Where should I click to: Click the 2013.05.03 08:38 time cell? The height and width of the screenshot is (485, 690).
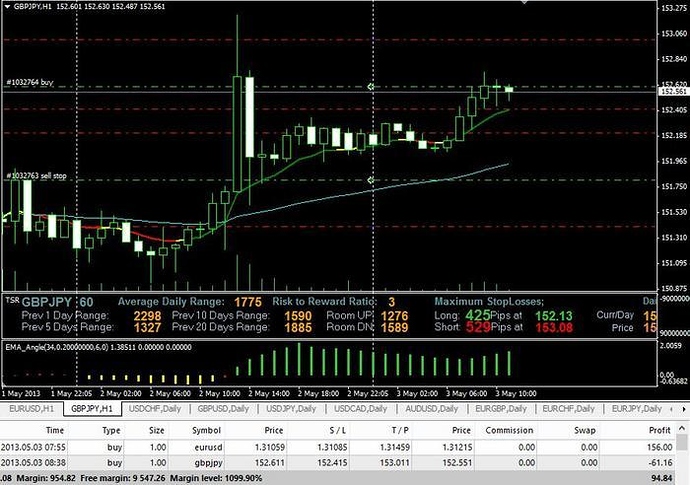[x=33, y=463]
